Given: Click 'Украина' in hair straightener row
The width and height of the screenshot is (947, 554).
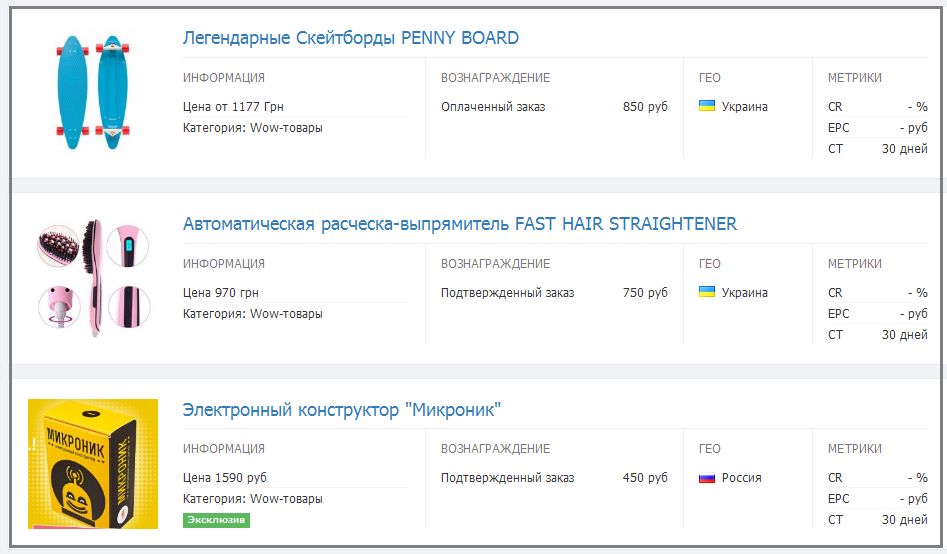Looking at the screenshot, I should (745, 293).
